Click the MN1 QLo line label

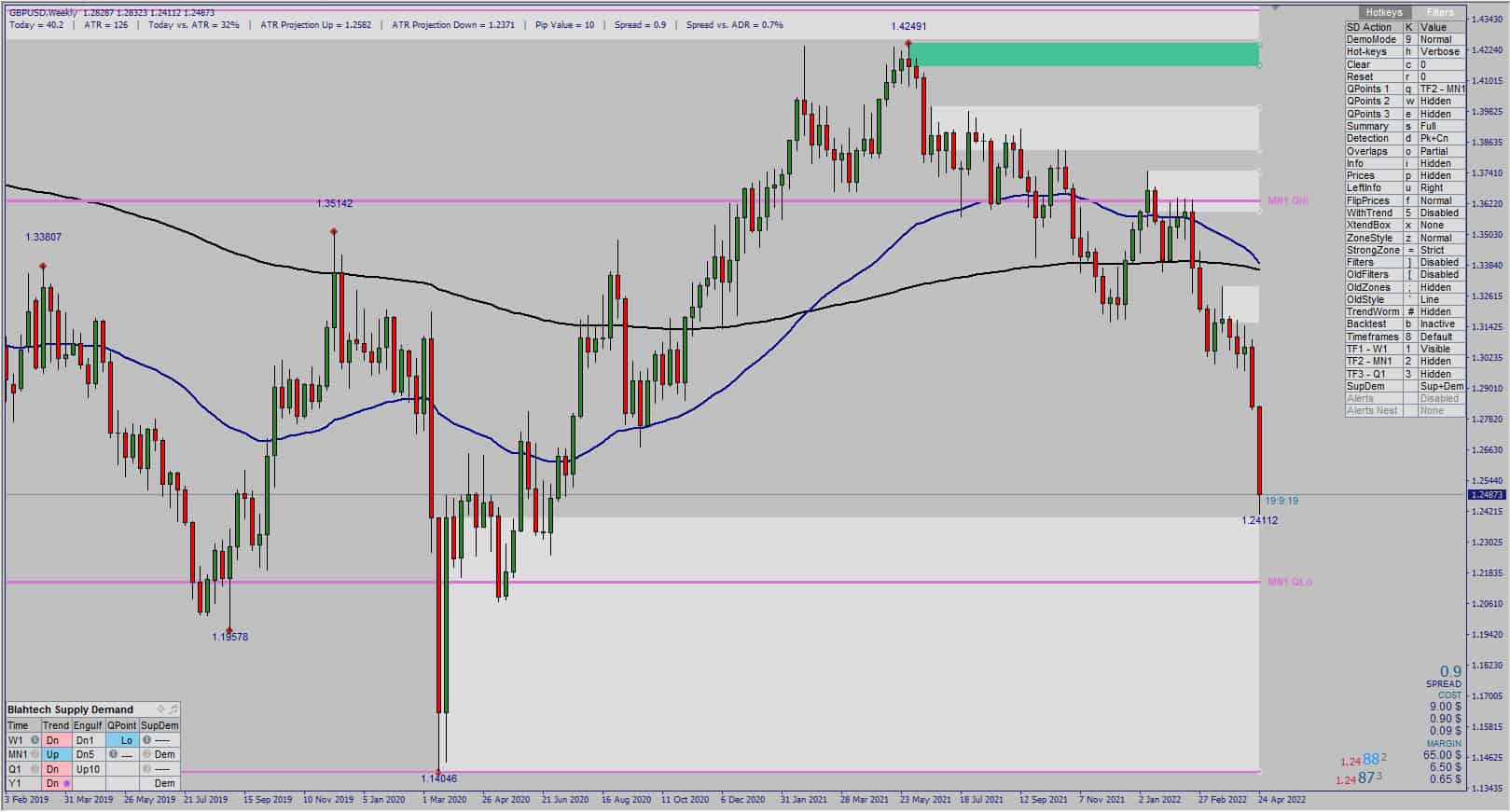[1289, 582]
